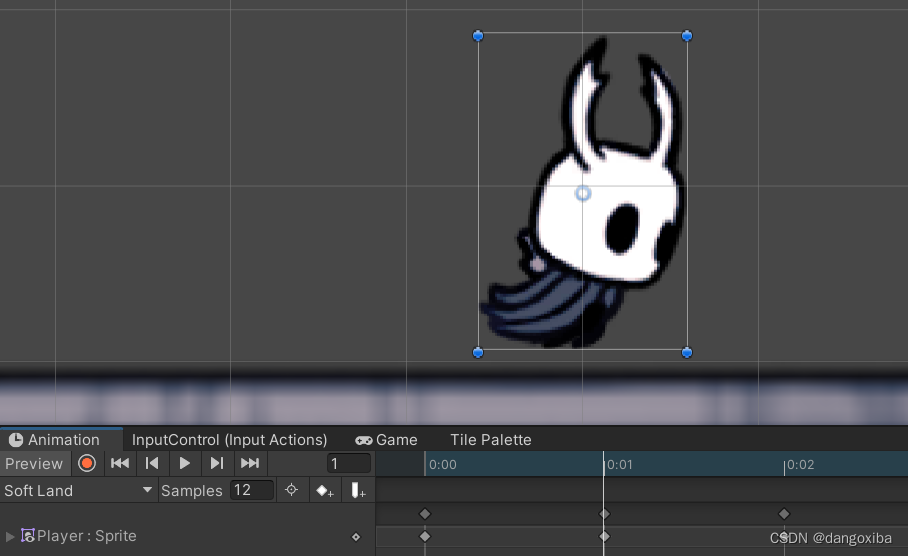Viewport: 908px width, 556px height.
Task: Click the Add Event icon
Action: pyautogui.click(x=358, y=491)
